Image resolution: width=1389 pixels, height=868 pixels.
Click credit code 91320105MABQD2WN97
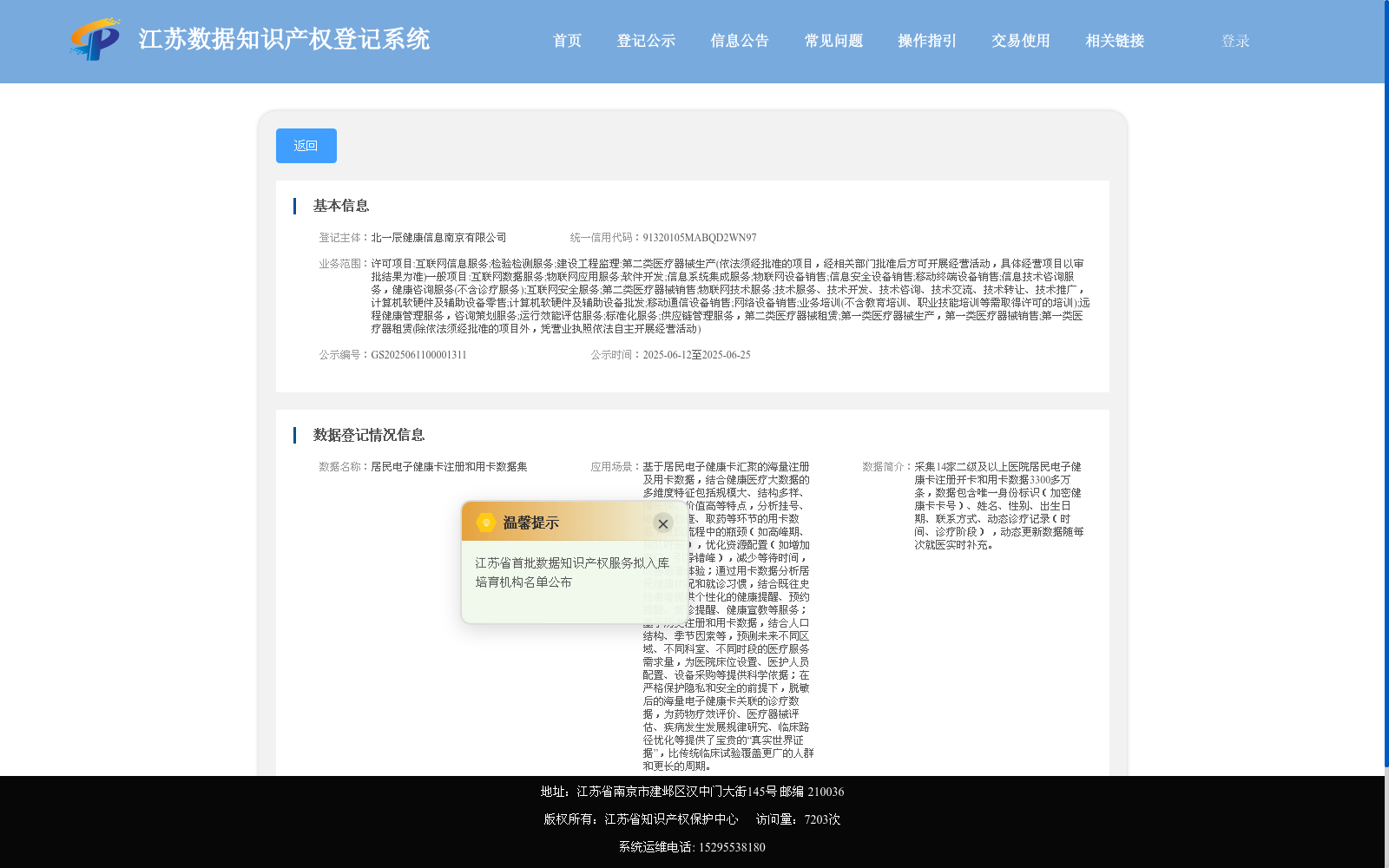pyautogui.click(x=700, y=238)
